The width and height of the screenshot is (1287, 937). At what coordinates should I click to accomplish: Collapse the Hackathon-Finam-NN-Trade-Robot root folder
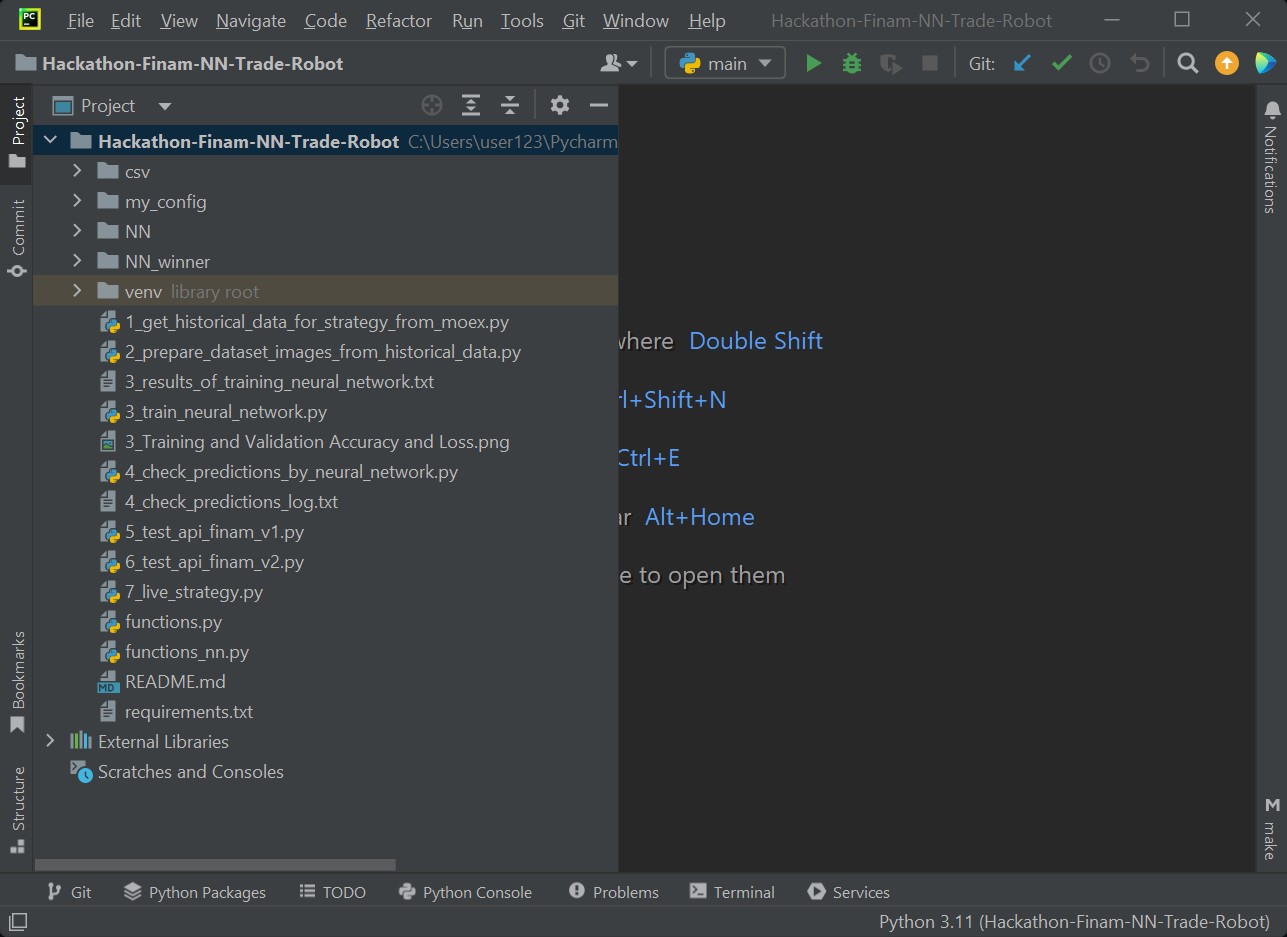pyautogui.click(x=51, y=141)
